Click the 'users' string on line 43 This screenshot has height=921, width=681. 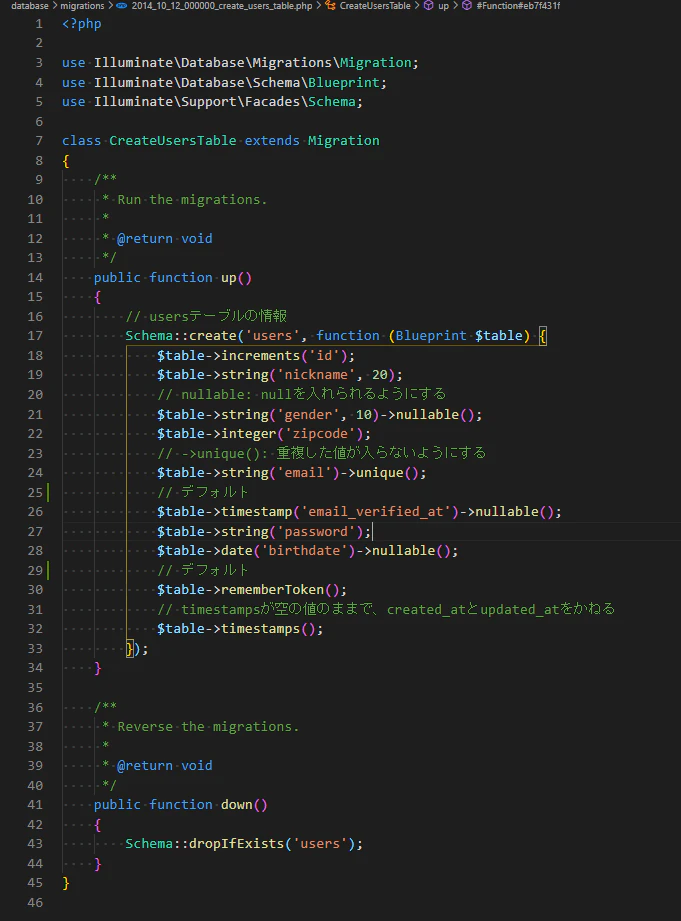pos(320,843)
